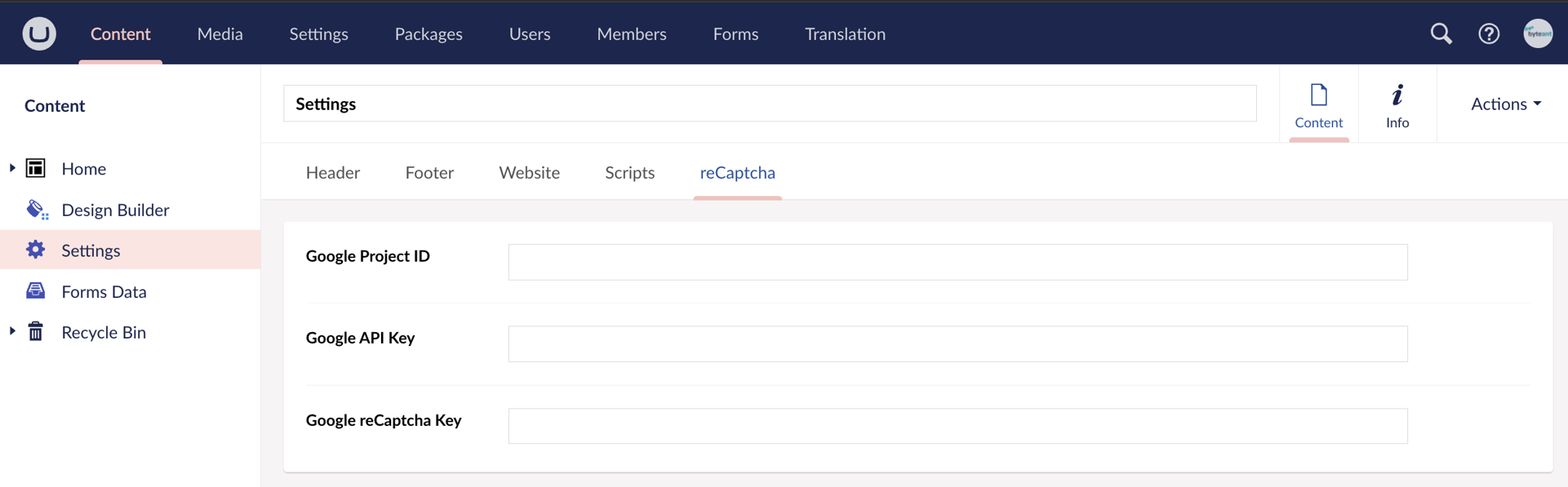Expand the Home tree node arrow
Screen dimensions: 1568x487
(x=12, y=168)
